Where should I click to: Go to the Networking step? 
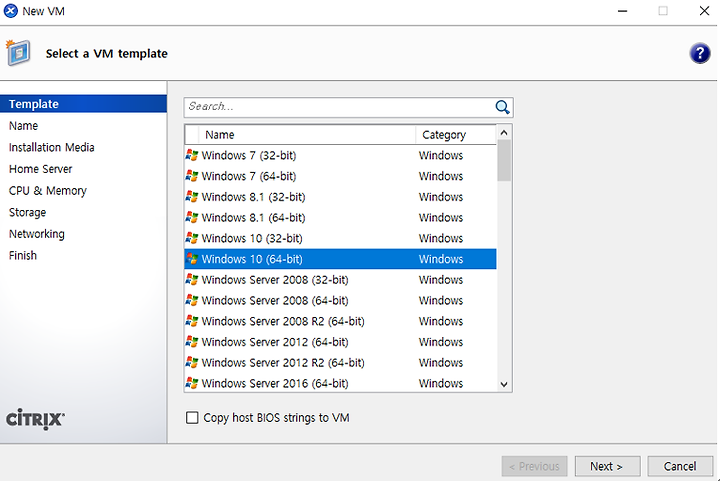37,234
